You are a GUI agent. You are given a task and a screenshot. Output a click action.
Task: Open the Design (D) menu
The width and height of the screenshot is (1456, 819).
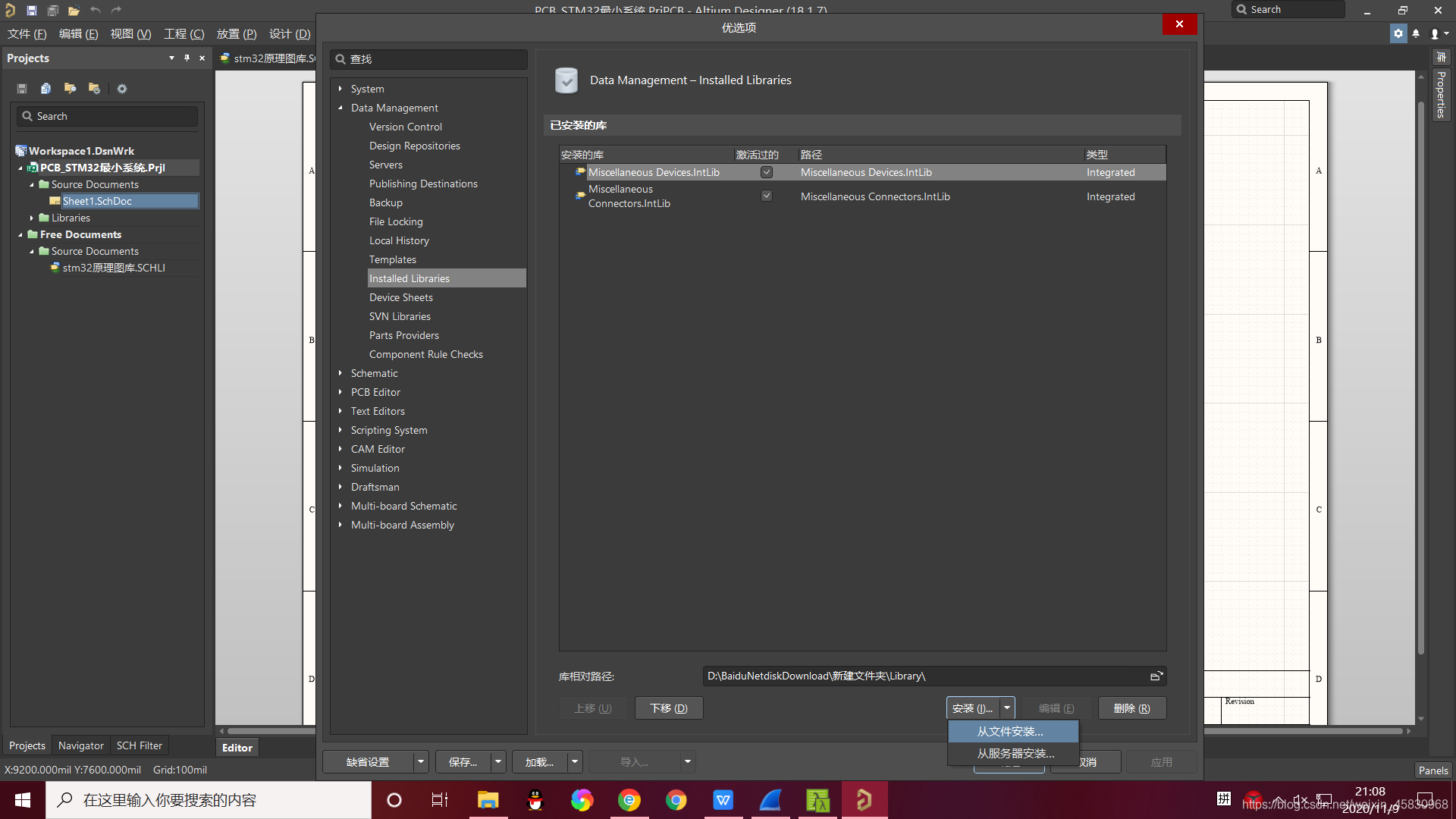click(290, 33)
